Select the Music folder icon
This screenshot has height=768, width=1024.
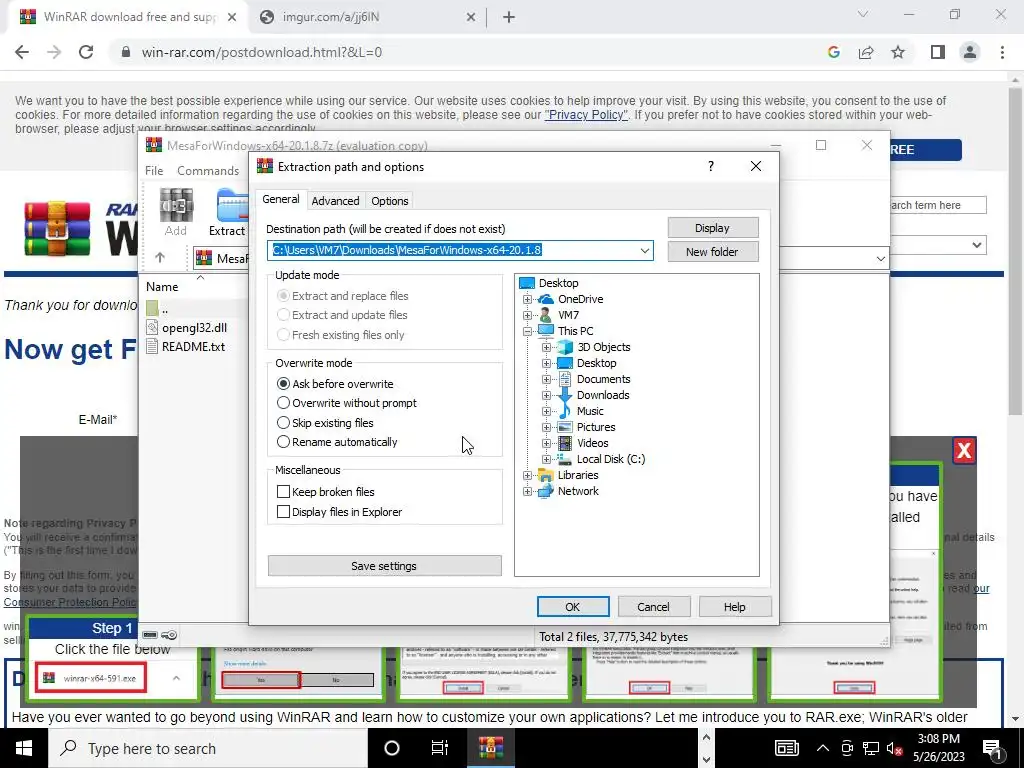tap(565, 411)
